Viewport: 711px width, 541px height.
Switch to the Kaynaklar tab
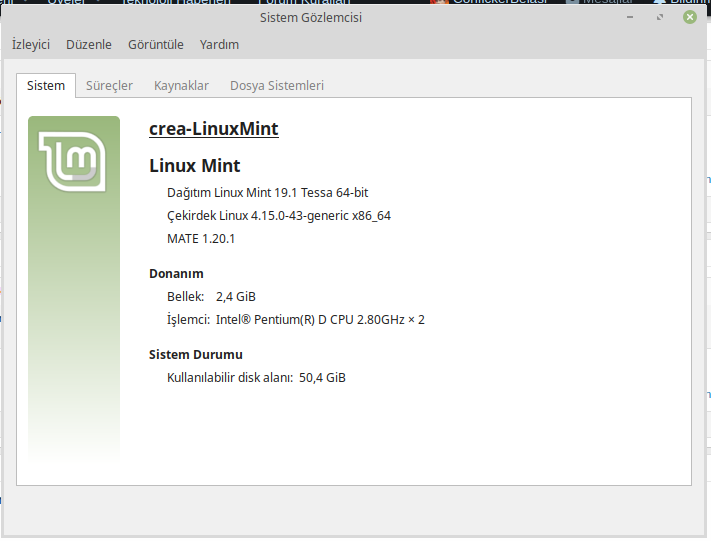pyautogui.click(x=181, y=85)
